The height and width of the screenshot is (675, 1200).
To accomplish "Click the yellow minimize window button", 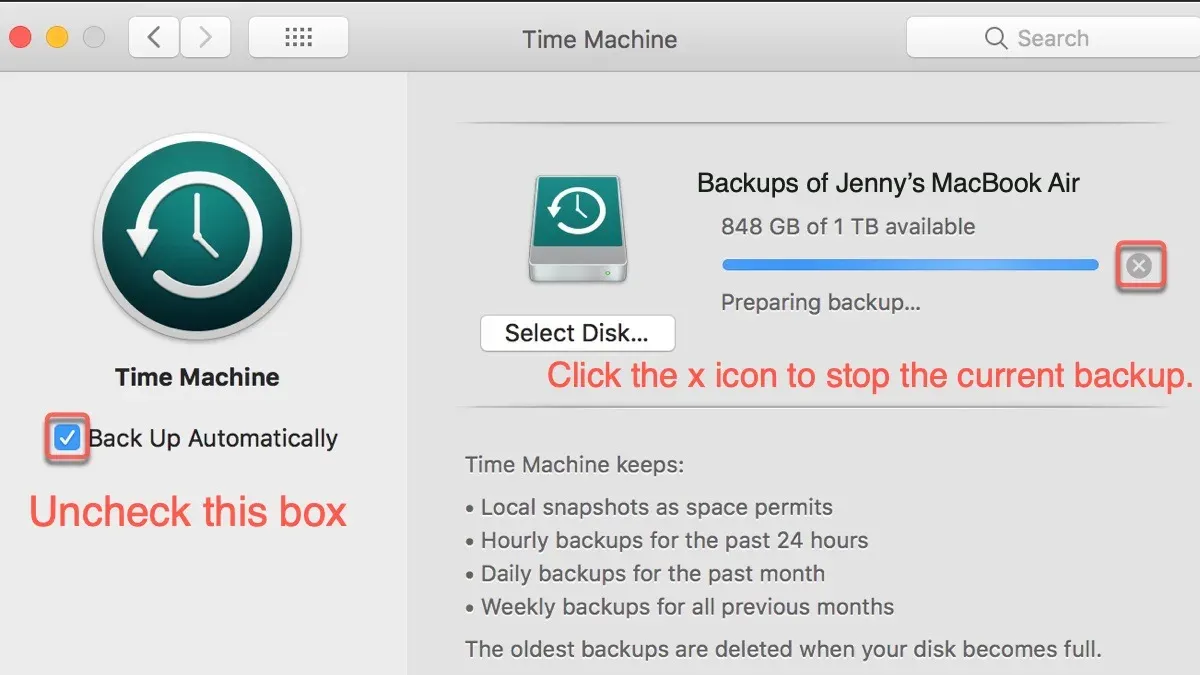I will [x=57, y=38].
